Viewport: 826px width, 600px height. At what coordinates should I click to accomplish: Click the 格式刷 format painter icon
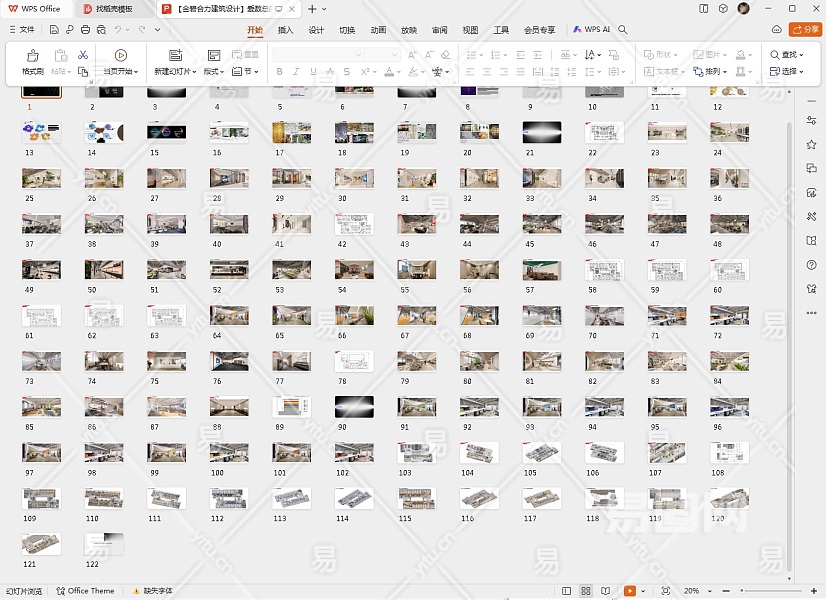(32, 56)
